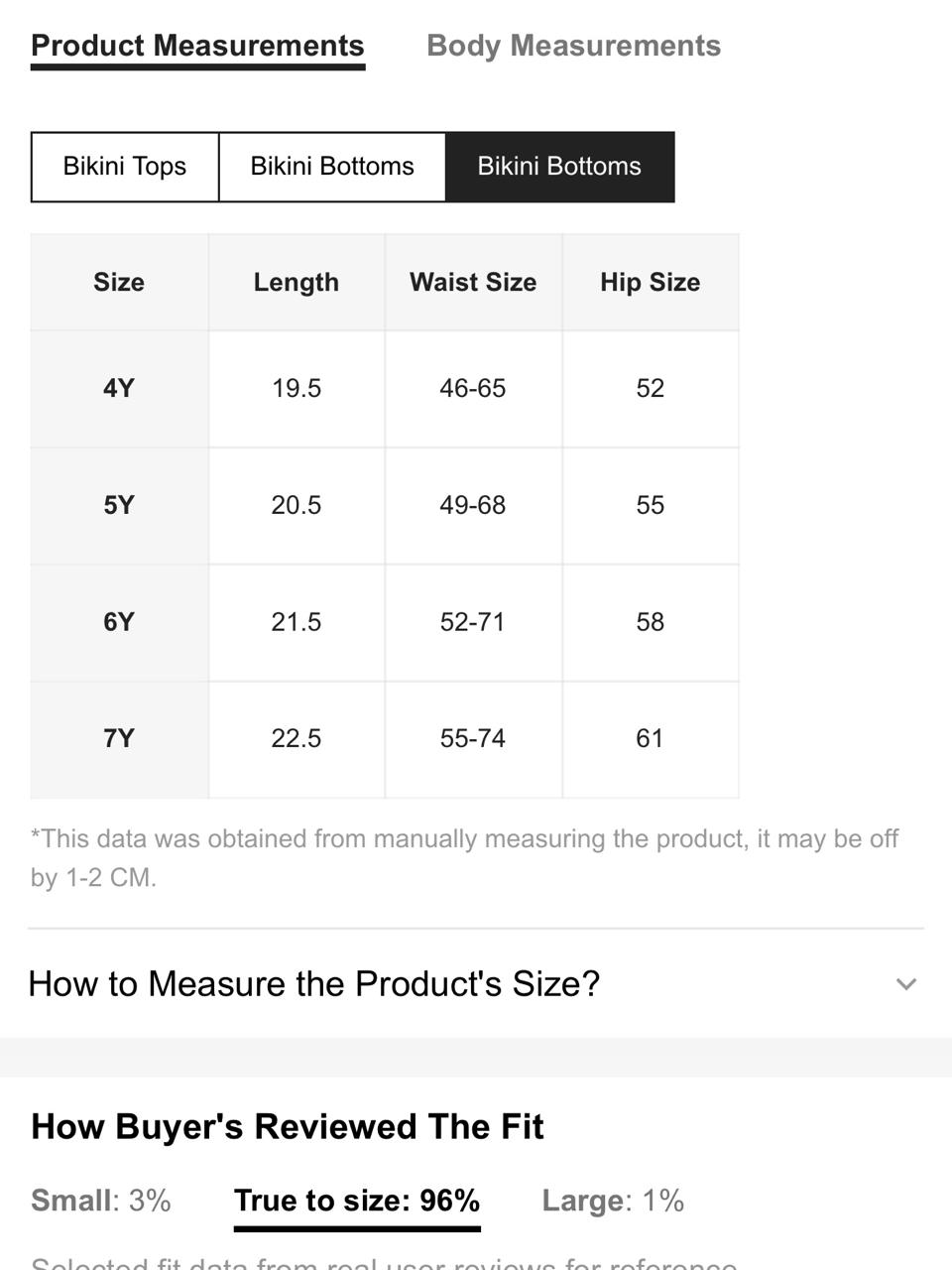This screenshot has width=952, height=1270.
Task: Click the 5Y size row label
Action: tap(119, 505)
